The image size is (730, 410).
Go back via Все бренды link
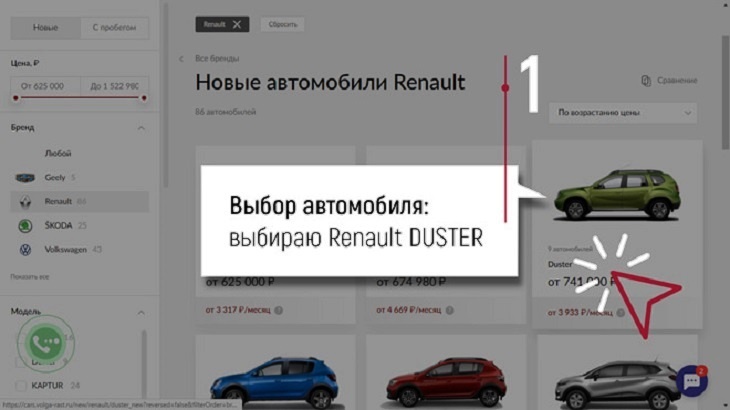coord(217,59)
